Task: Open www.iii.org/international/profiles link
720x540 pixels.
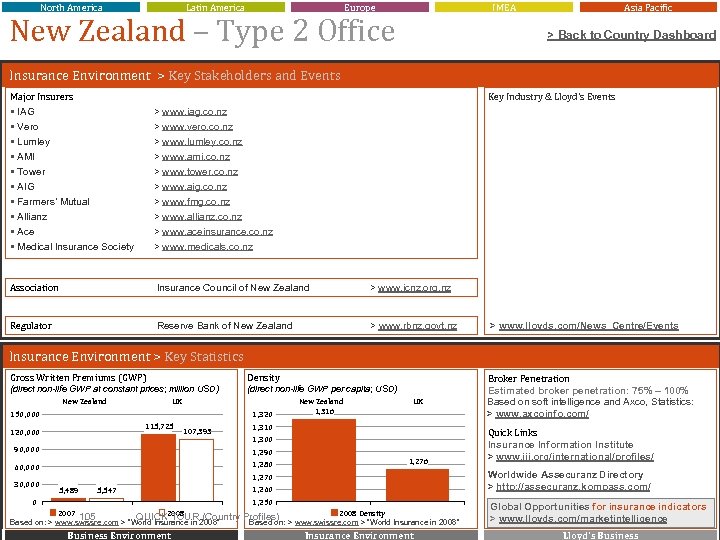Action: pyautogui.click(x=575, y=457)
